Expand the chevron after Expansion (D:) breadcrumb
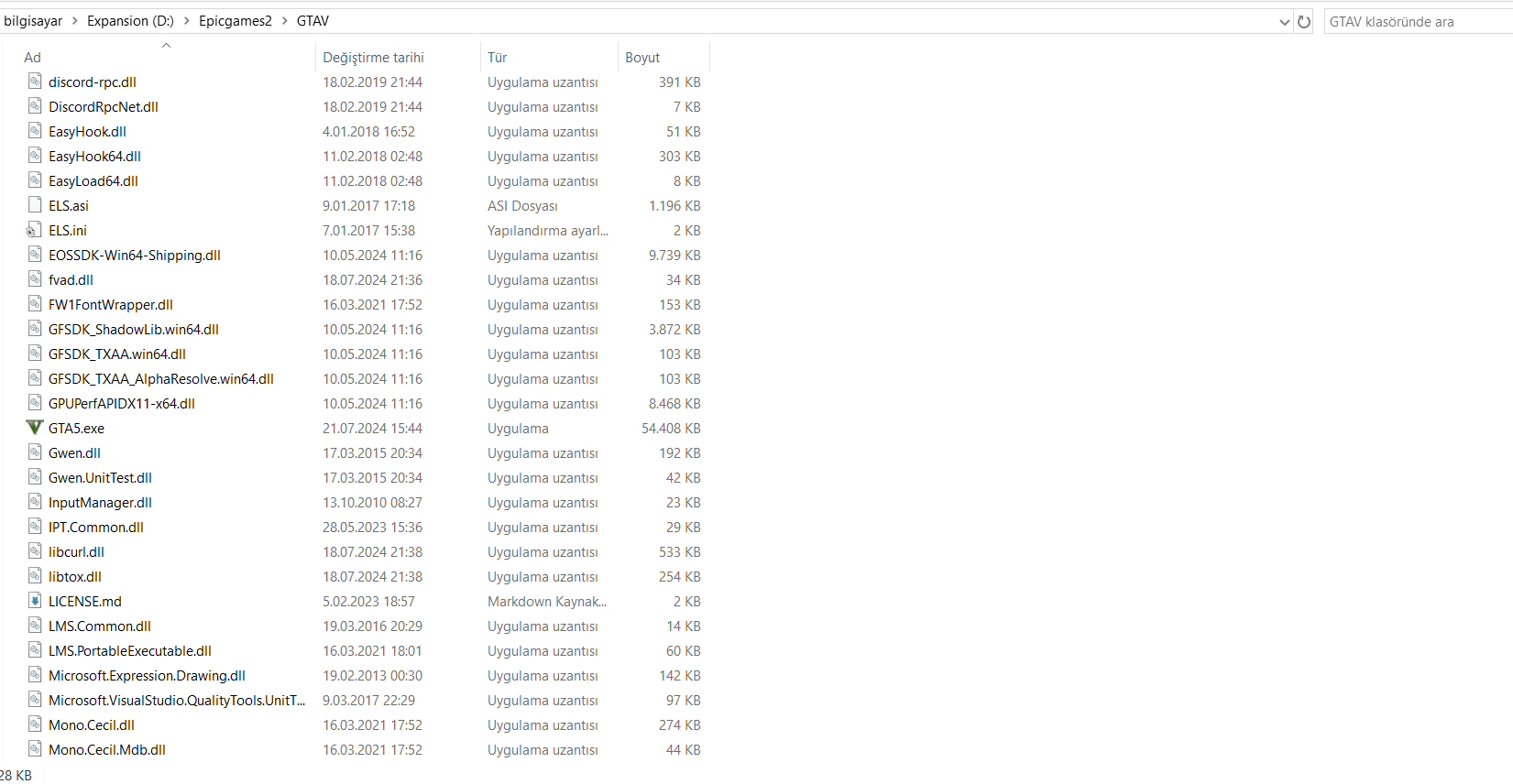 187,21
